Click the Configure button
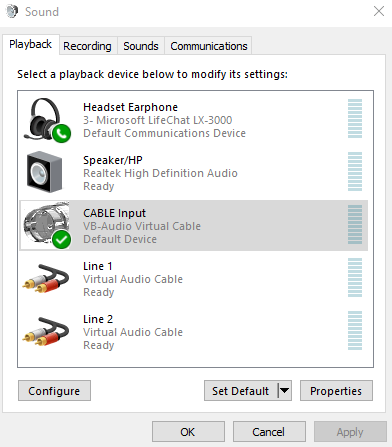 (54, 391)
